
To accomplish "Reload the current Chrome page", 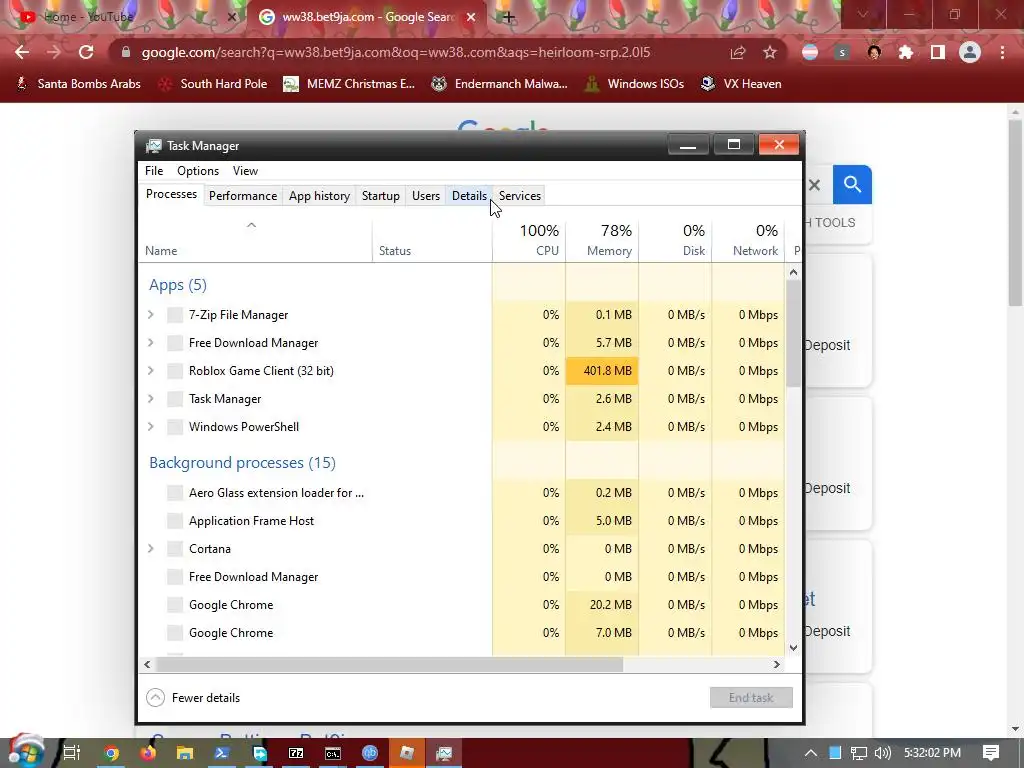I will [86, 52].
